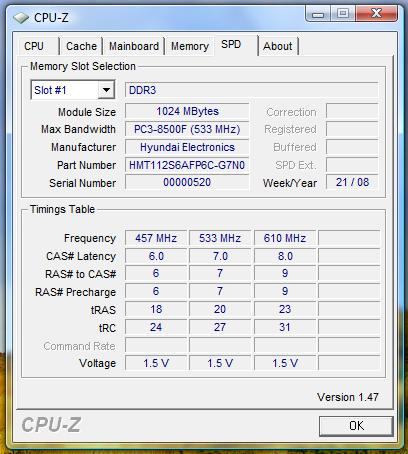The image size is (408, 454).
Task: Click the CPU-Z app icon in title bar
Action: pyautogui.click(x=21, y=17)
